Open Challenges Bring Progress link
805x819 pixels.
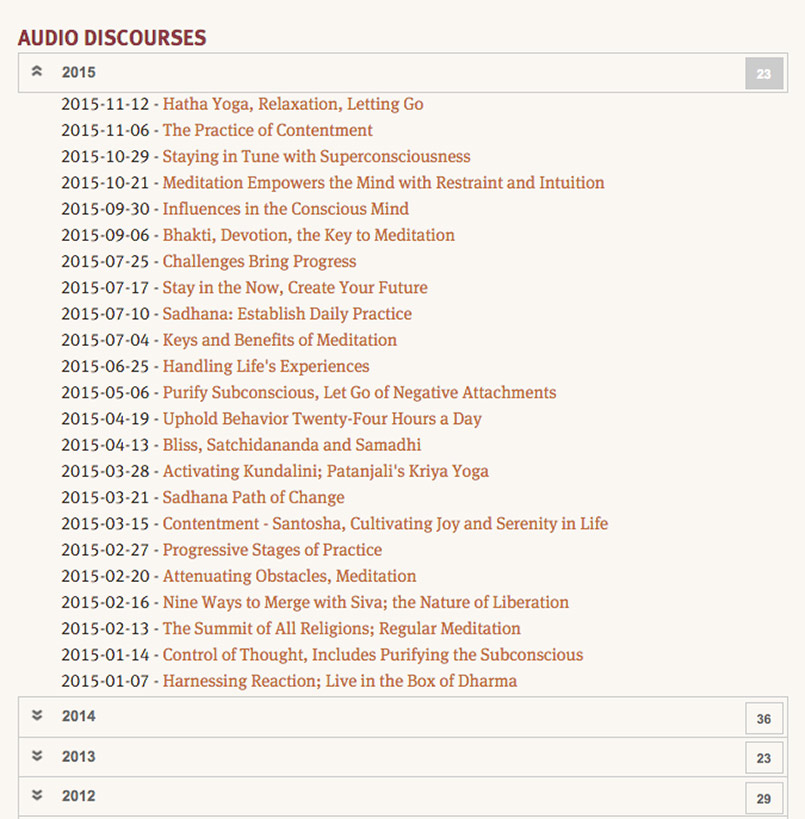259,262
